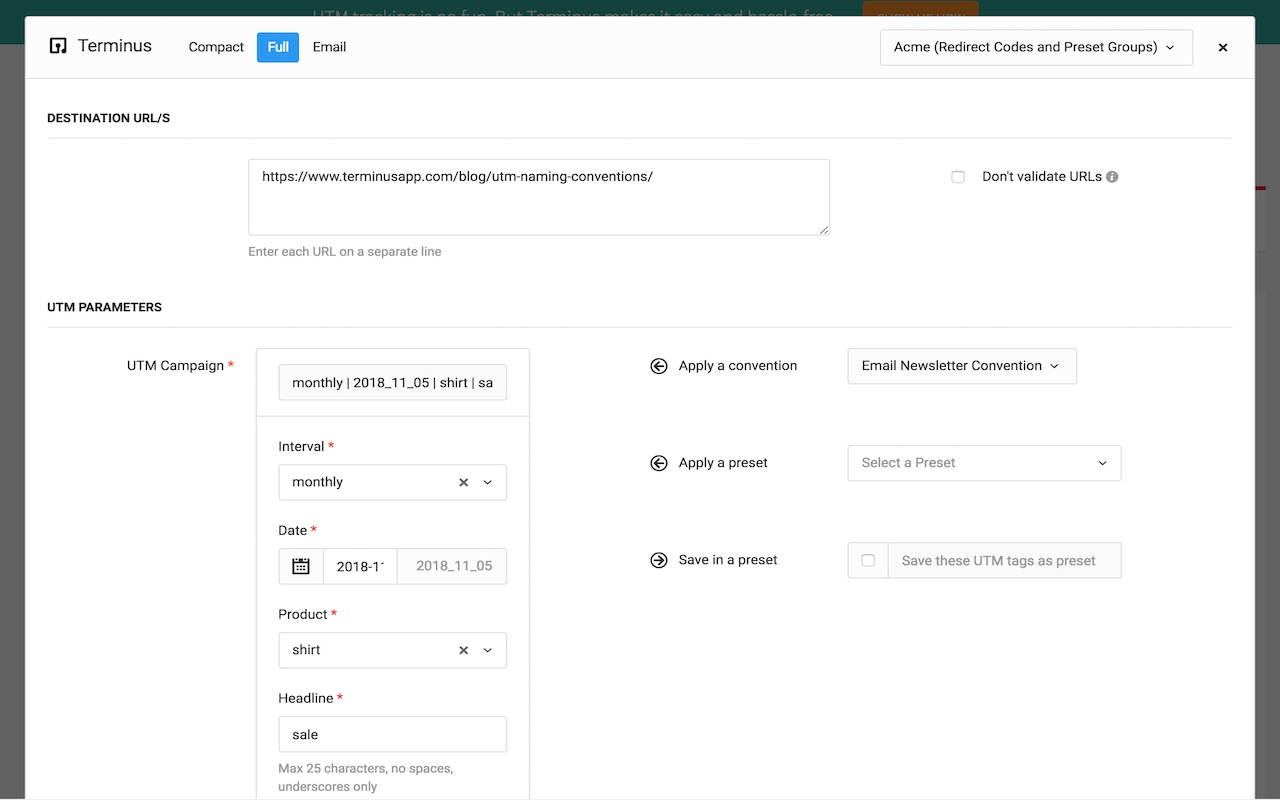This screenshot has height=800, width=1280.
Task: Clear the monthly interval selection
Action: click(x=463, y=482)
